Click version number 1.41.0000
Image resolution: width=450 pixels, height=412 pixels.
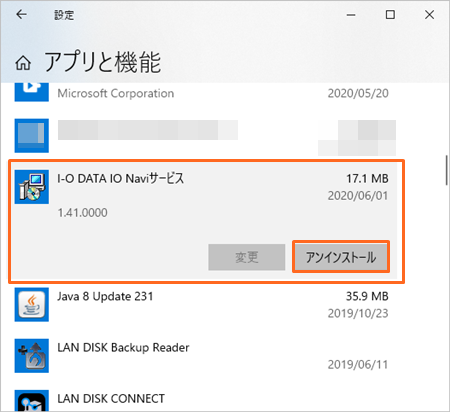(82, 213)
